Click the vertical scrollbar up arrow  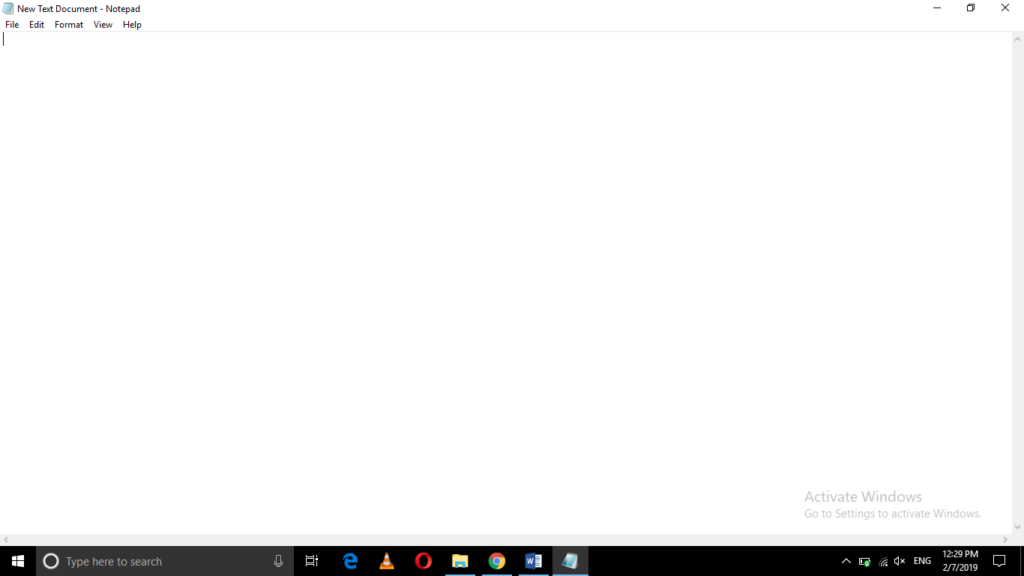[1017, 39]
